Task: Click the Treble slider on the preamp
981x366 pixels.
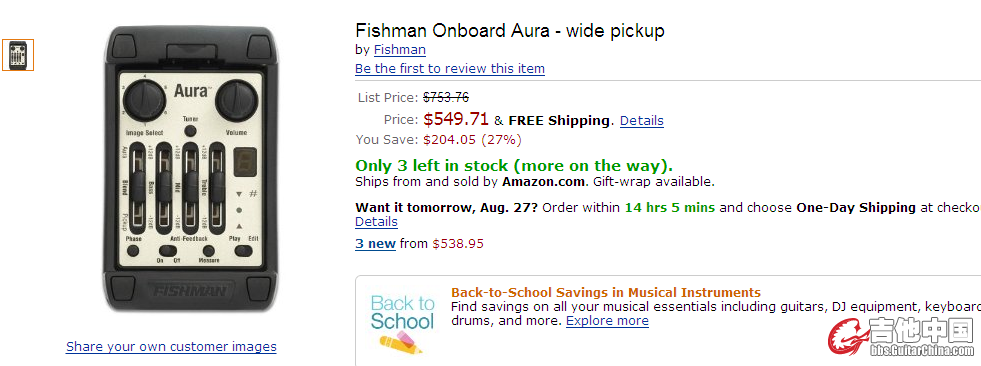Action: click(x=216, y=186)
